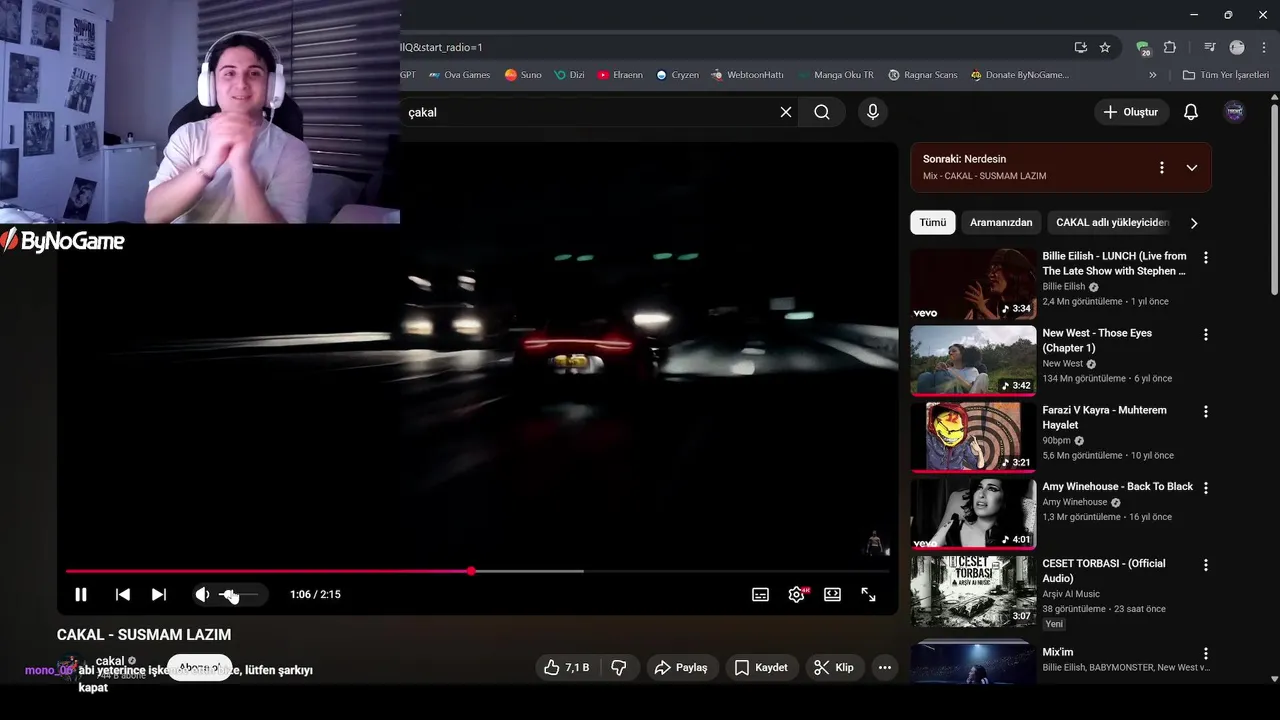Open Amy Winehouse Back To Black title

[1117, 487]
